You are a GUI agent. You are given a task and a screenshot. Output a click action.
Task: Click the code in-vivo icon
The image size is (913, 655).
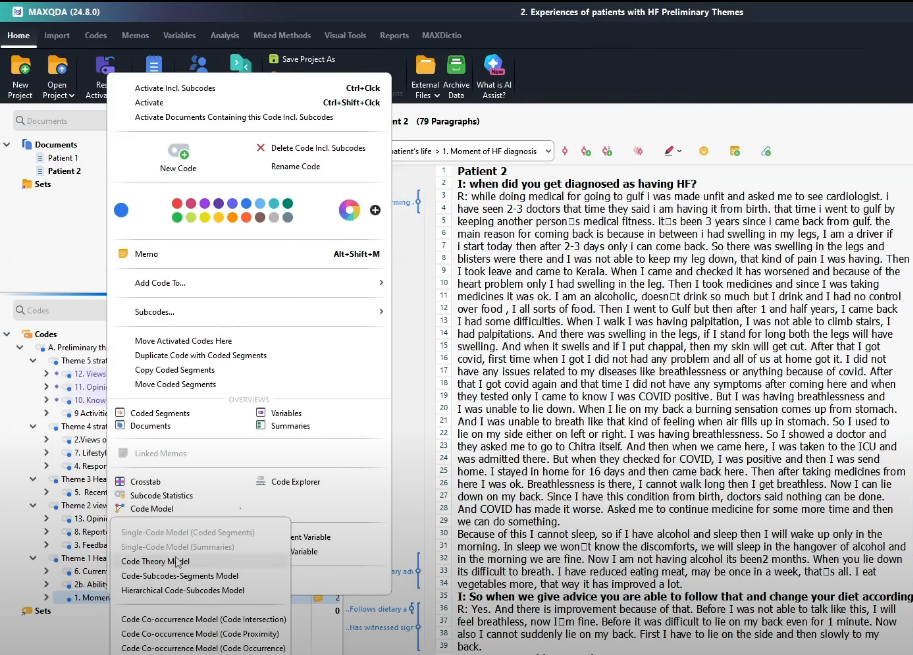coord(607,151)
